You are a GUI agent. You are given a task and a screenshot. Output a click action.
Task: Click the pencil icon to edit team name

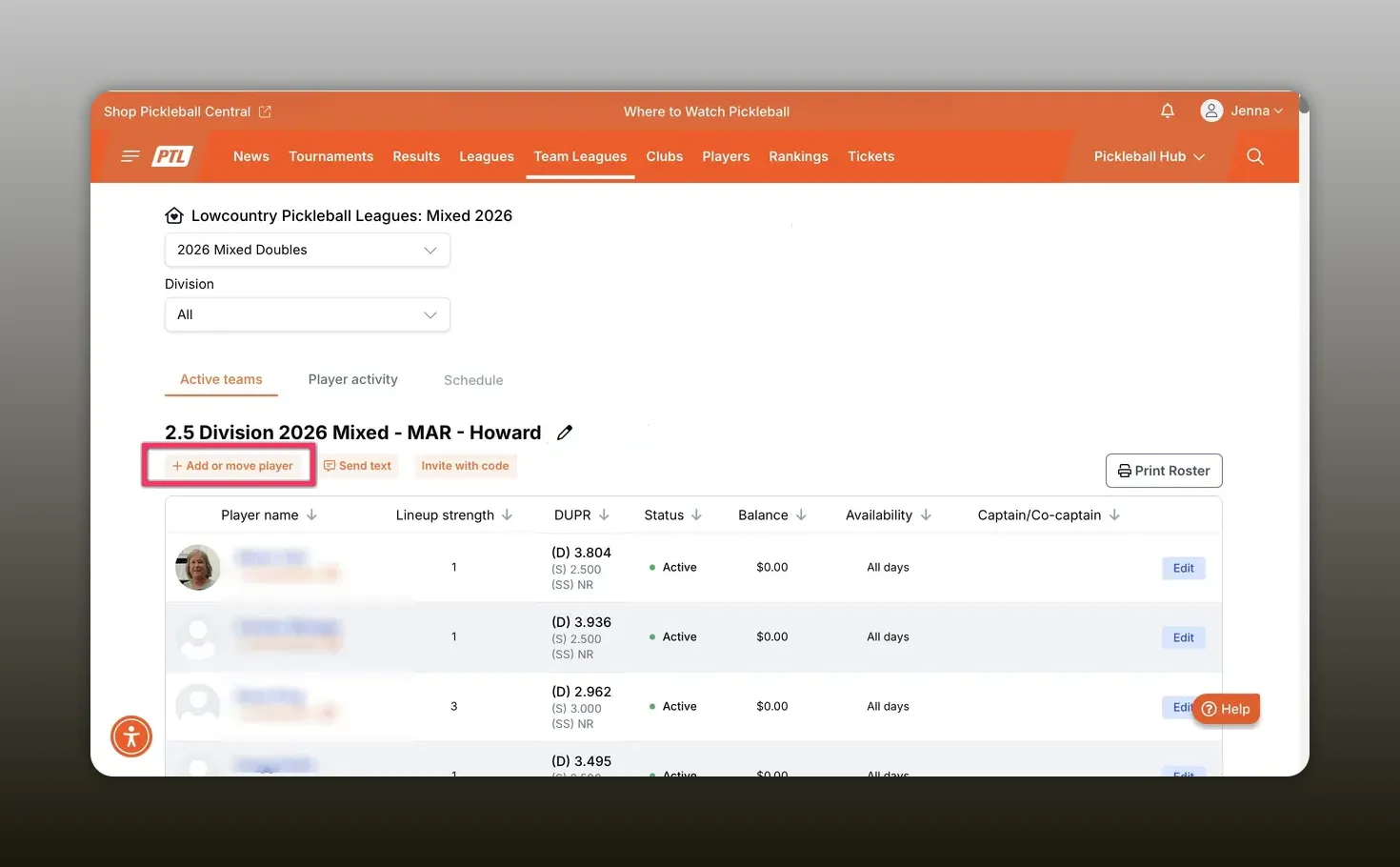coord(565,433)
